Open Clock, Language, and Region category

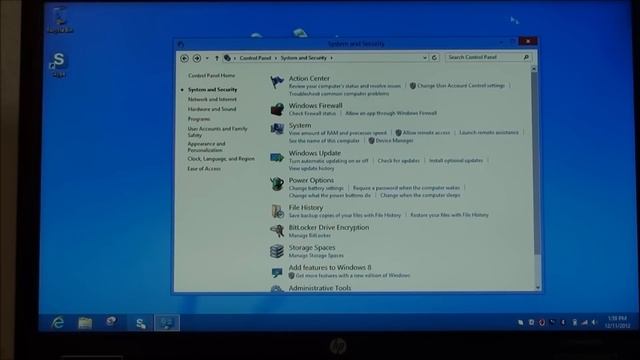221,159
